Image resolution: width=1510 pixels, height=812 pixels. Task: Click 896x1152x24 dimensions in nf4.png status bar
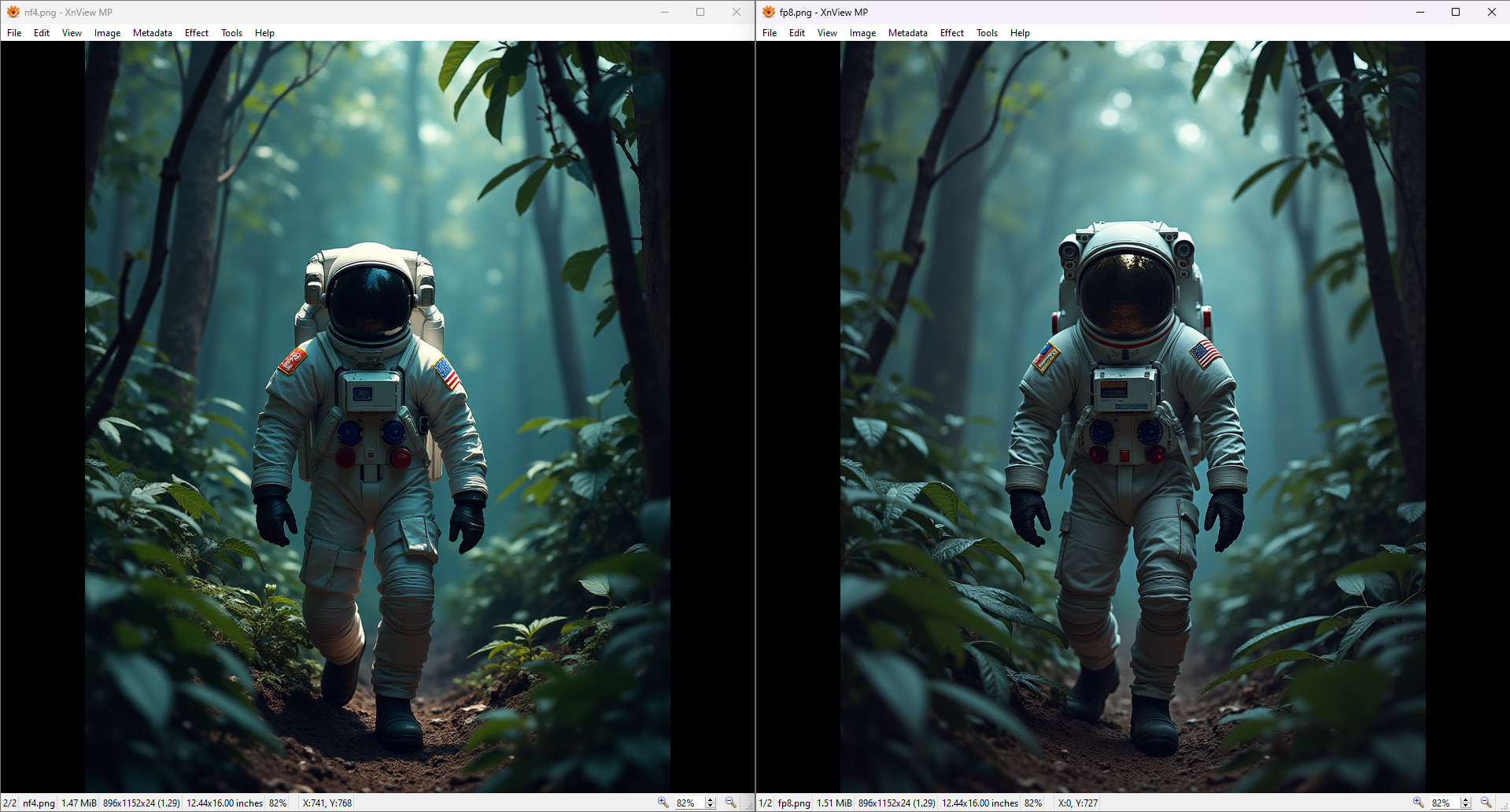point(142,803)
